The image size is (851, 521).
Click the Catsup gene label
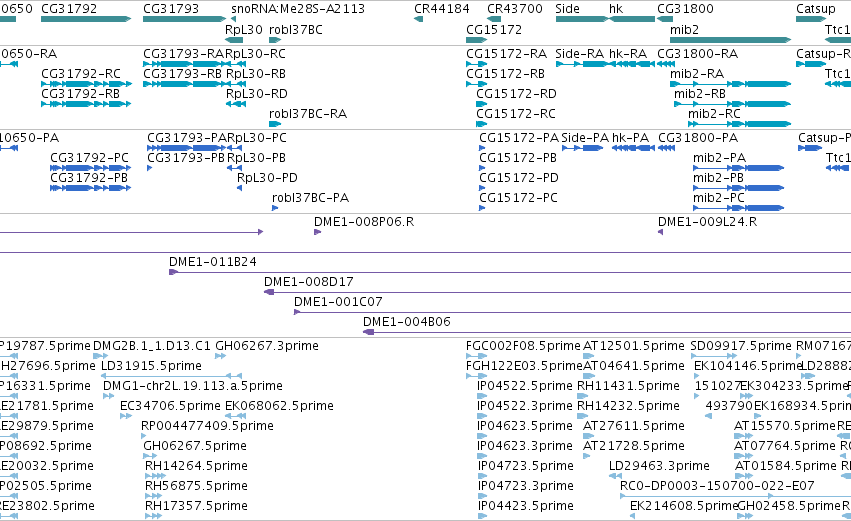816,9
